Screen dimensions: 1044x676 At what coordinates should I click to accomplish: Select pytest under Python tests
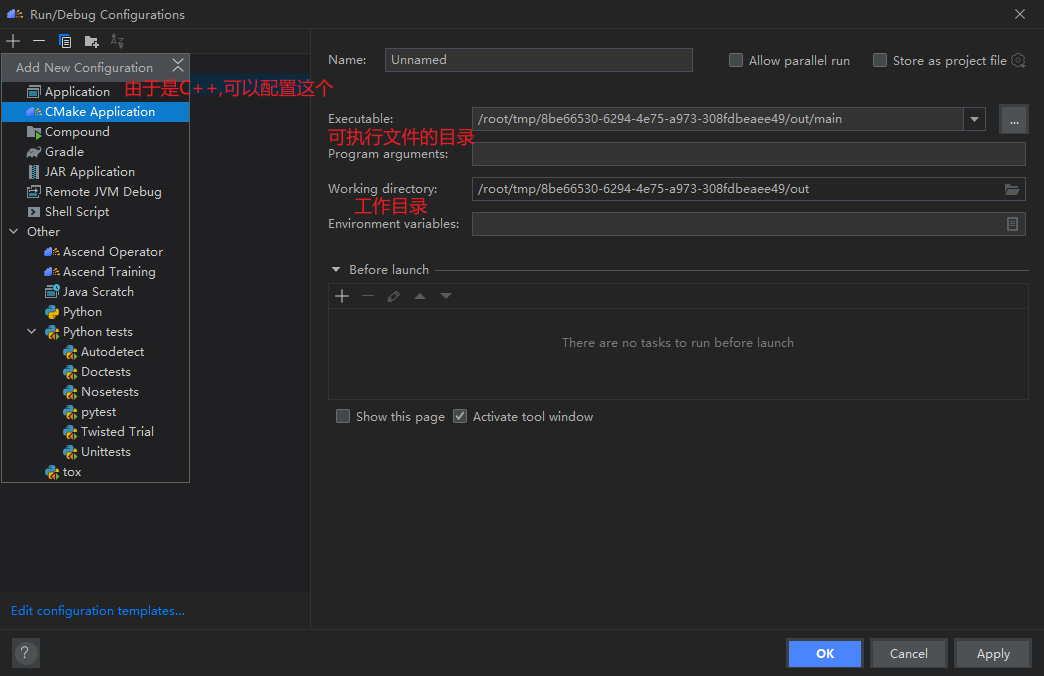click(x=96, y=412)
